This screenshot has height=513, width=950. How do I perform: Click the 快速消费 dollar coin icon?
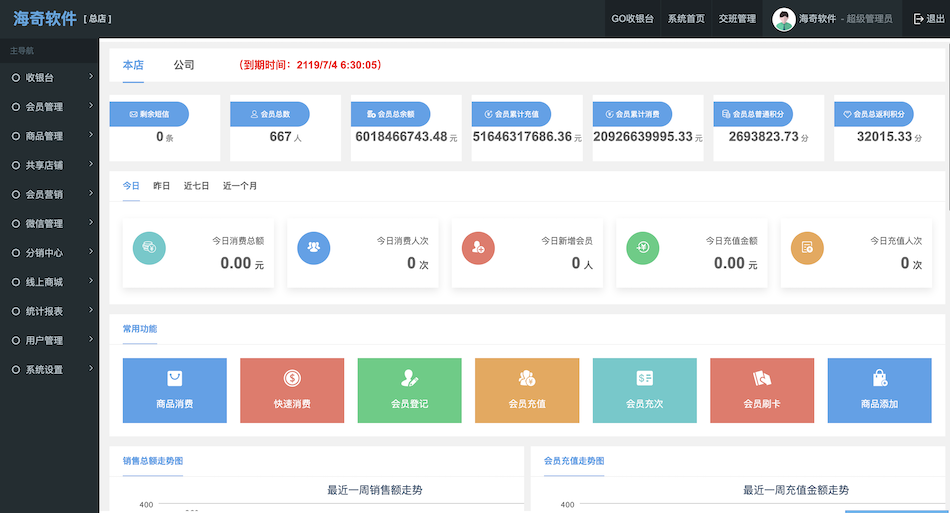tap(292, 379)
